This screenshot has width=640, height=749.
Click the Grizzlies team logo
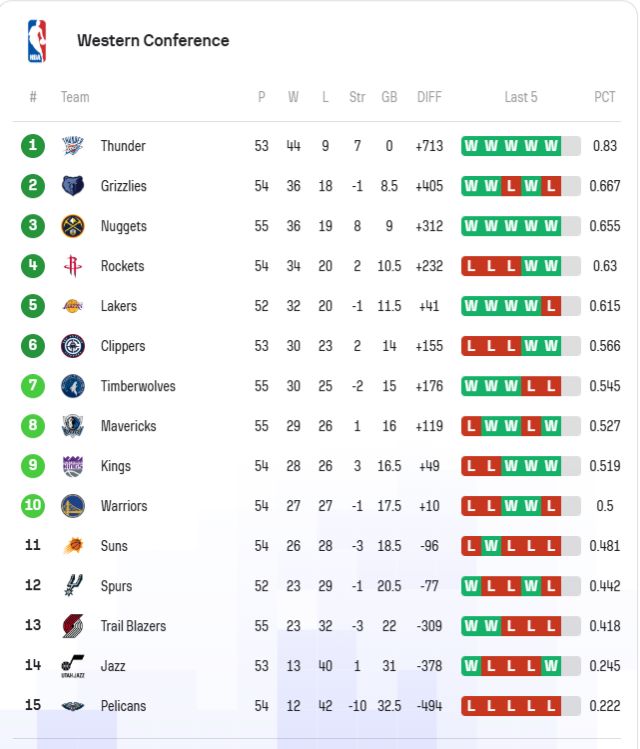click(x=73, y=186)
